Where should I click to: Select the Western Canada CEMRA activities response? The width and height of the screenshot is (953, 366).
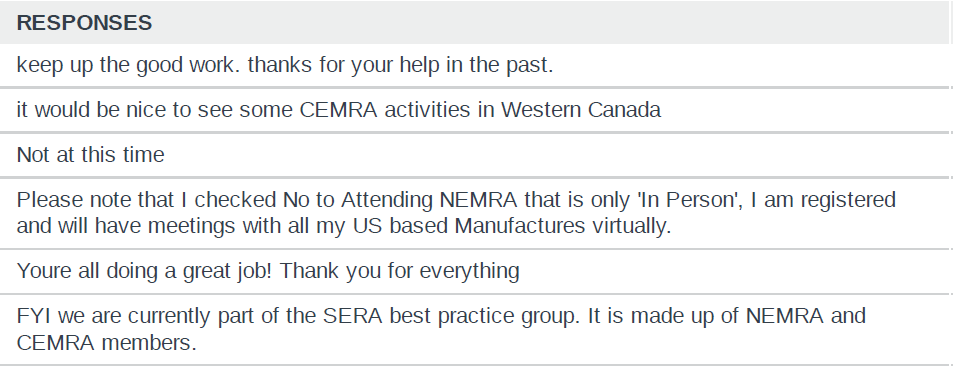click(474, 110)
